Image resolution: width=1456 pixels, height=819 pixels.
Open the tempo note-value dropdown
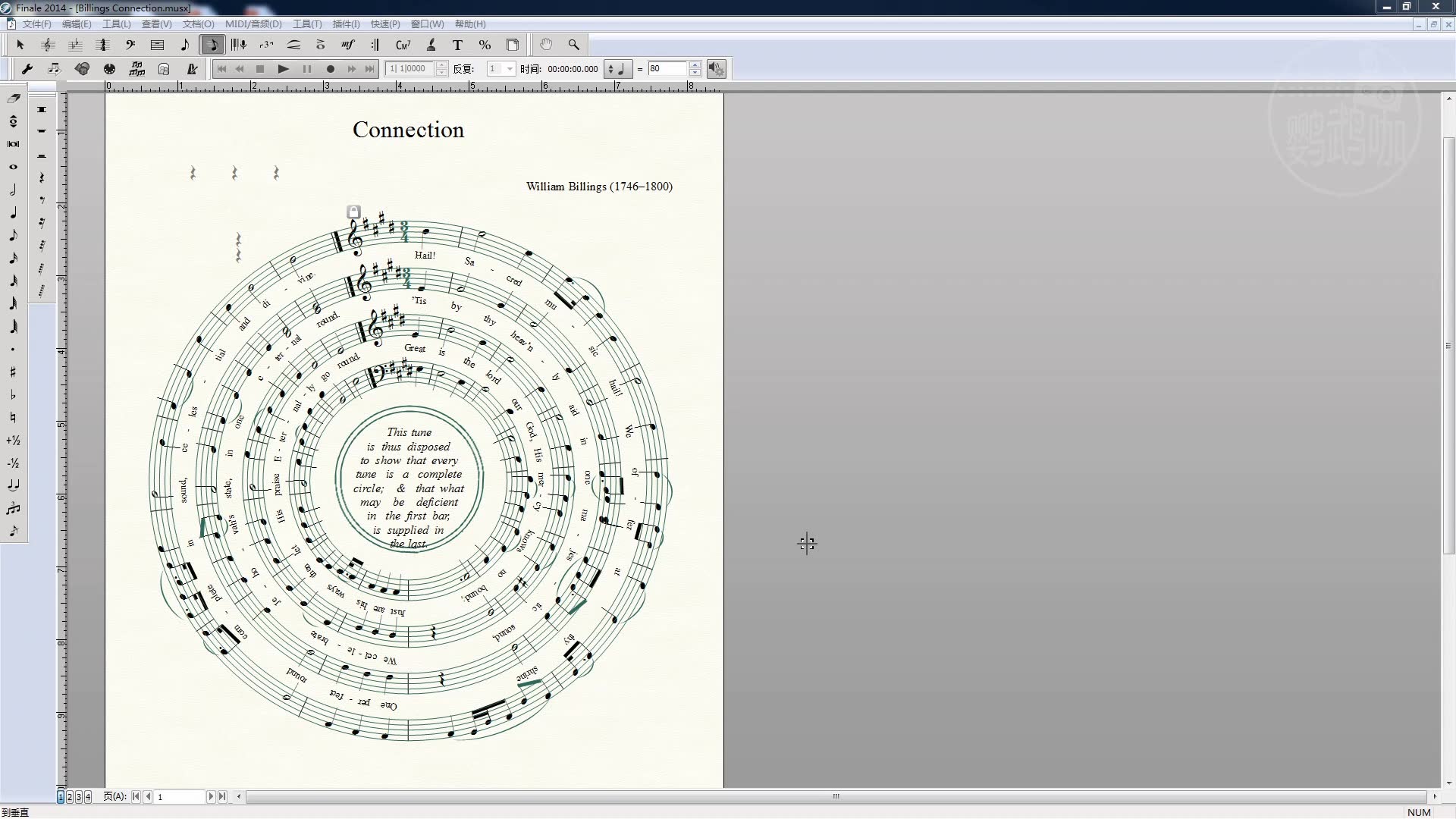[617, 69]
